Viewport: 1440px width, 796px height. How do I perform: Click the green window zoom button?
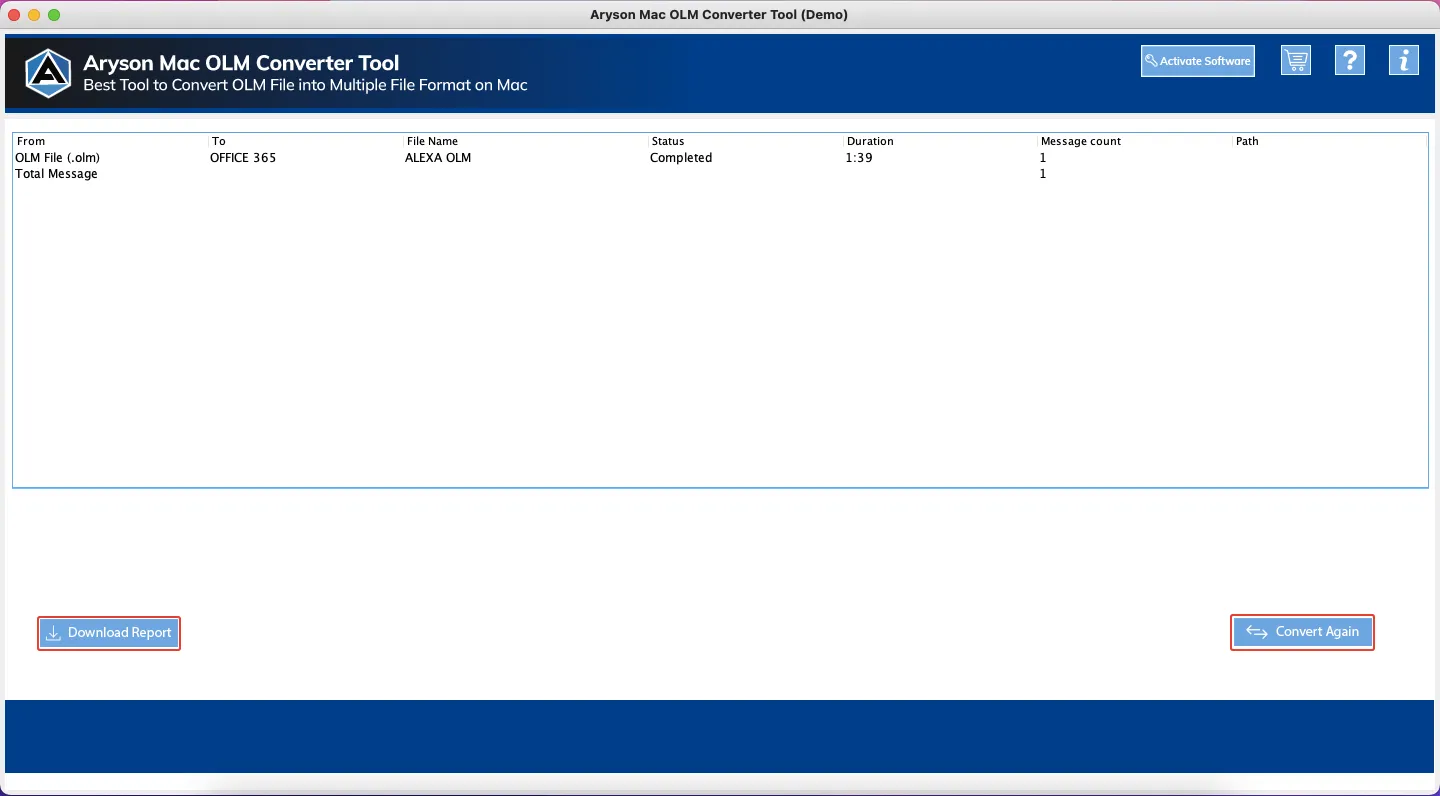pyautogui.click(x=54, y=15)
